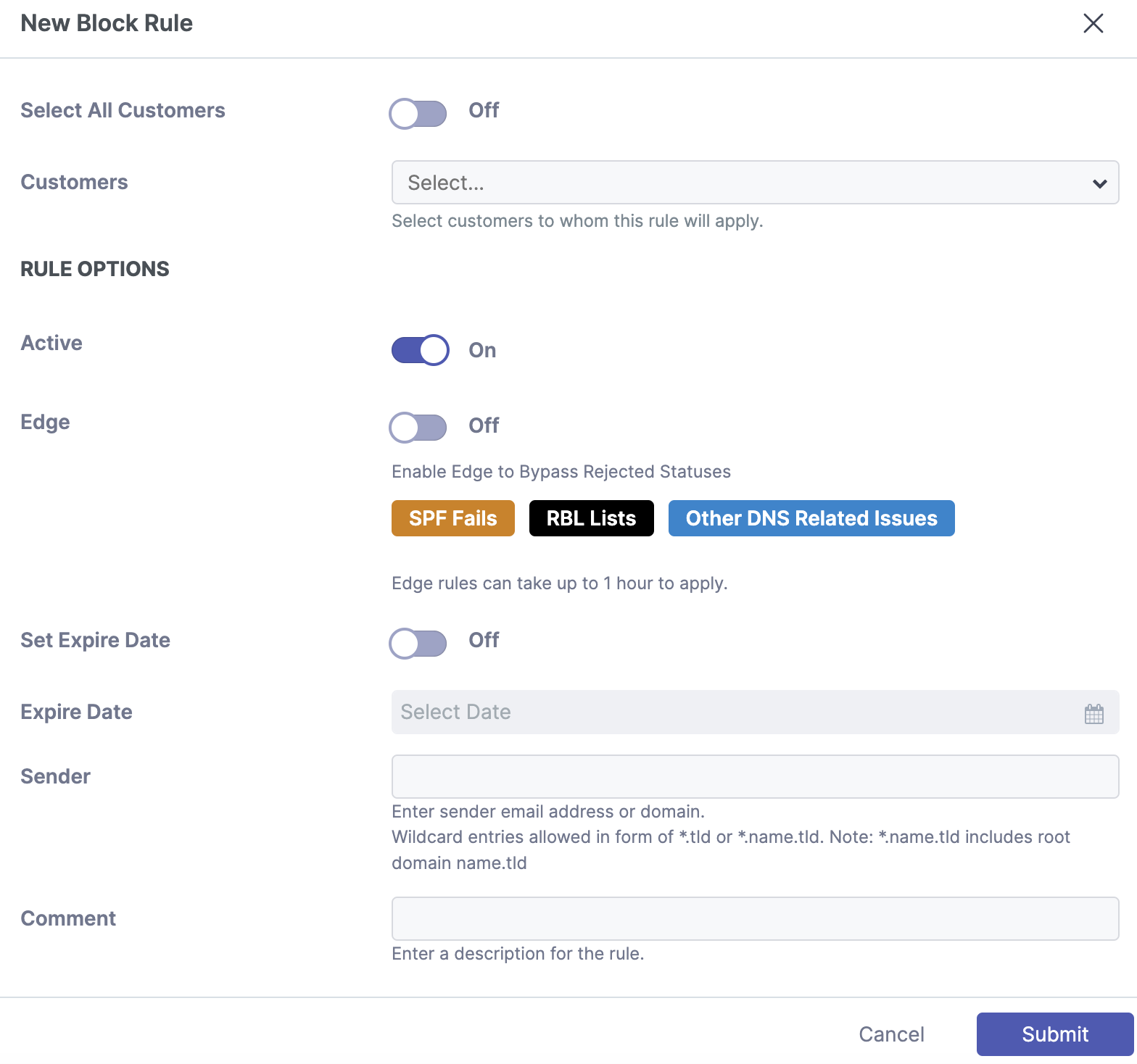
Task: Click the Active label text
Action: click(x=51, y=343)
